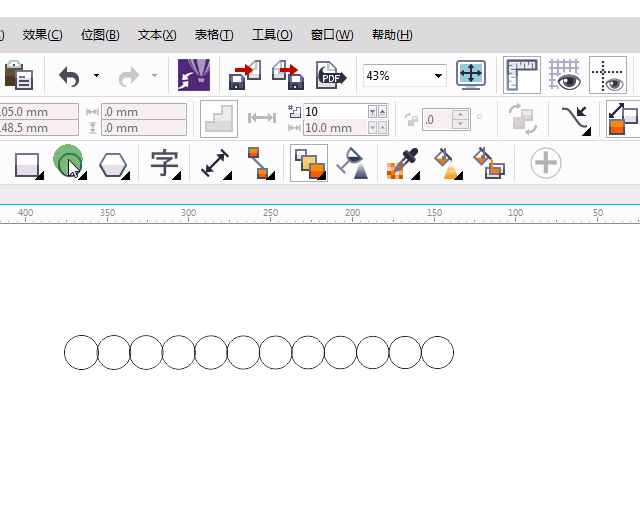
Task: Click the horizontal offset .0 mm field
Action: 144,111
